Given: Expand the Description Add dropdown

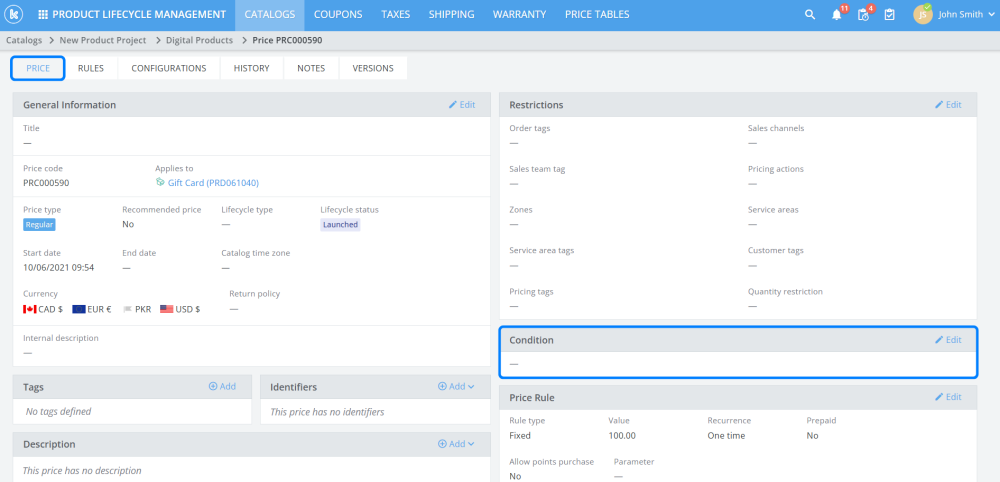Looking at the screenshot, I should pyautogui.click(x=456, y=444).
